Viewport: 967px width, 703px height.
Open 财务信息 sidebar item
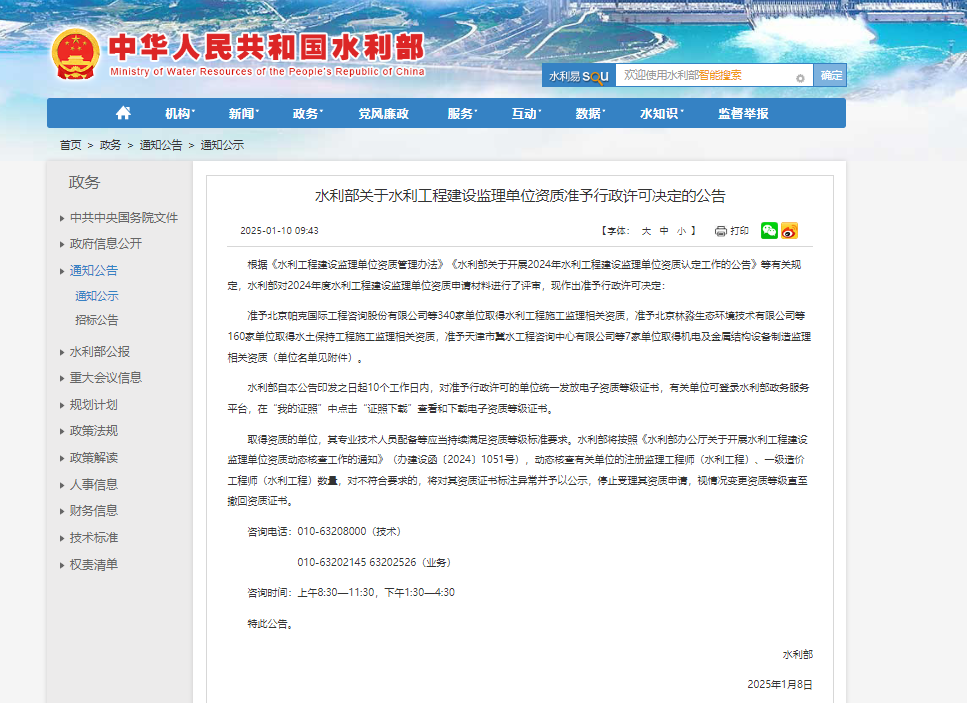[x=94, y=511]
